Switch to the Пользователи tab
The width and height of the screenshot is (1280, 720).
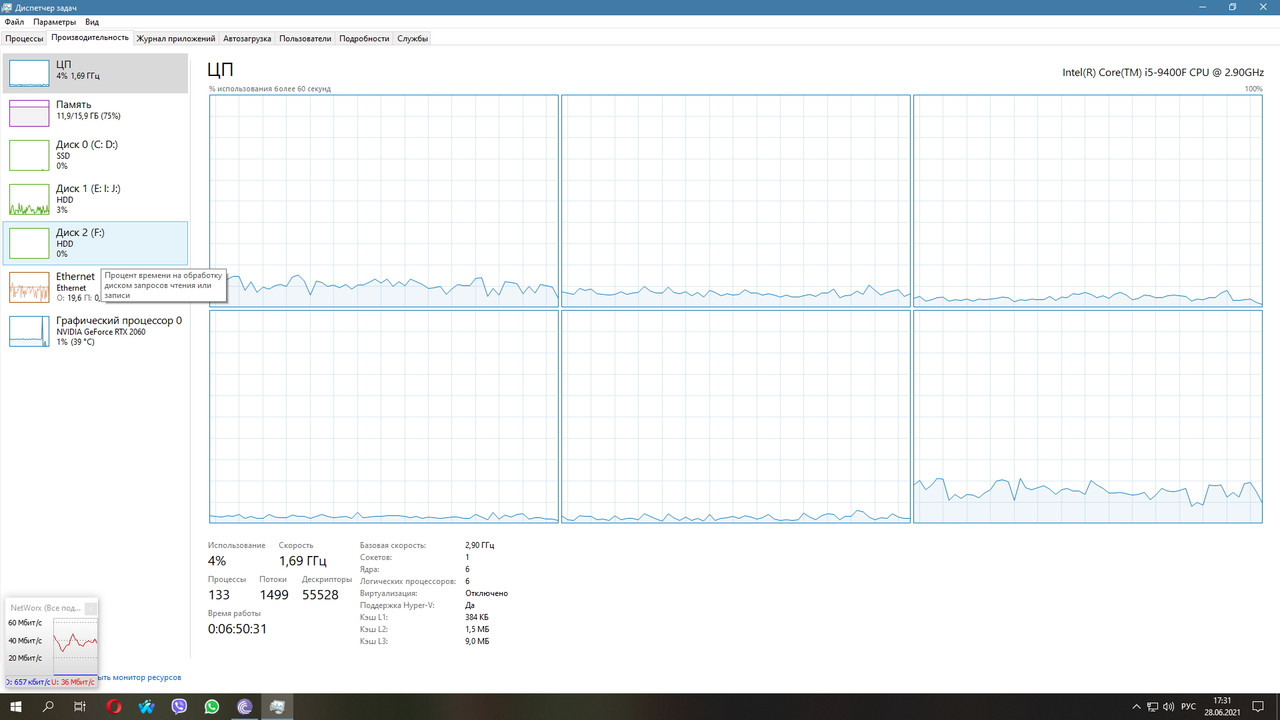305,38
